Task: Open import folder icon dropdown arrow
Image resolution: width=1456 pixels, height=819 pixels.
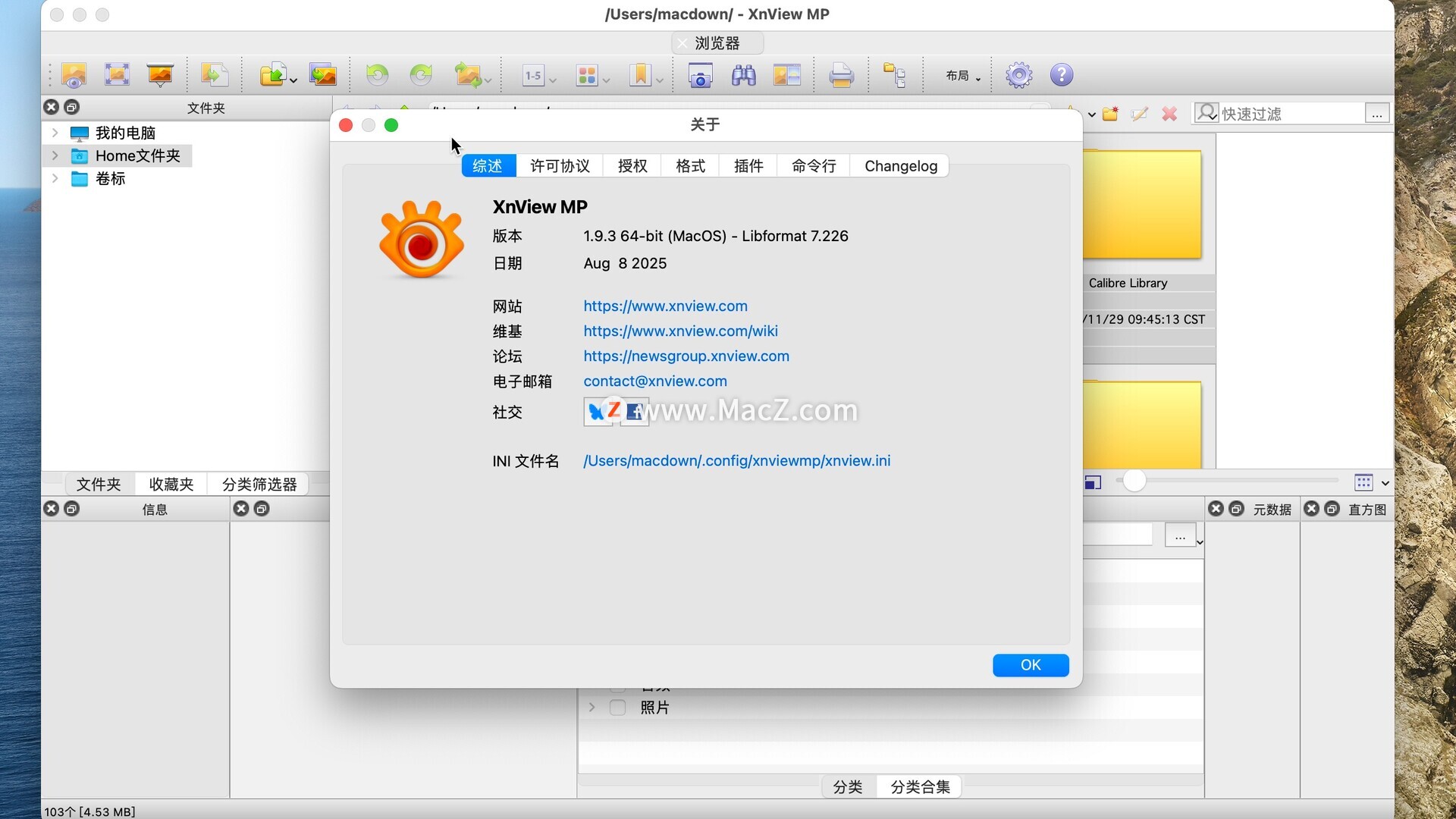Action: [x=293, y=80]
